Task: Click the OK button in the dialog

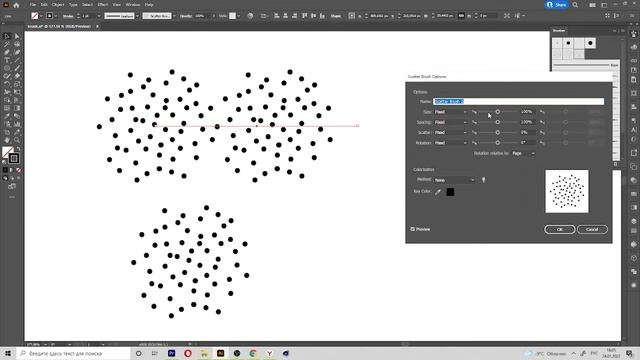Action: tap(560, 229)
